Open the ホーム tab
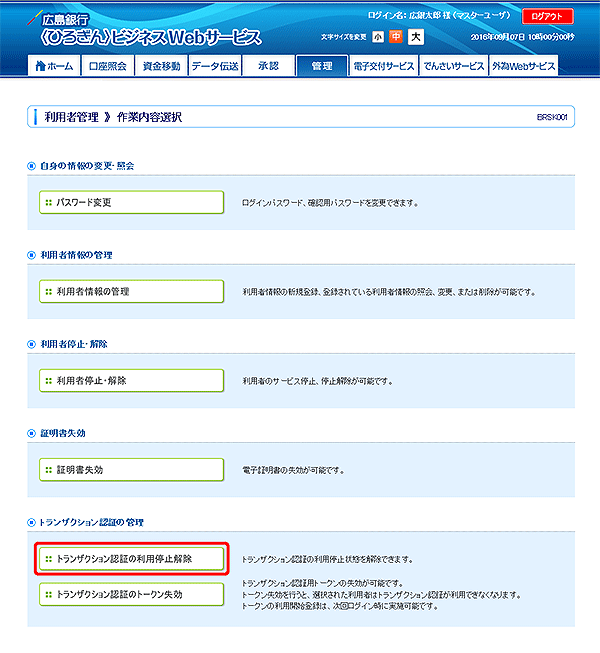 click(x=54, y=66)
